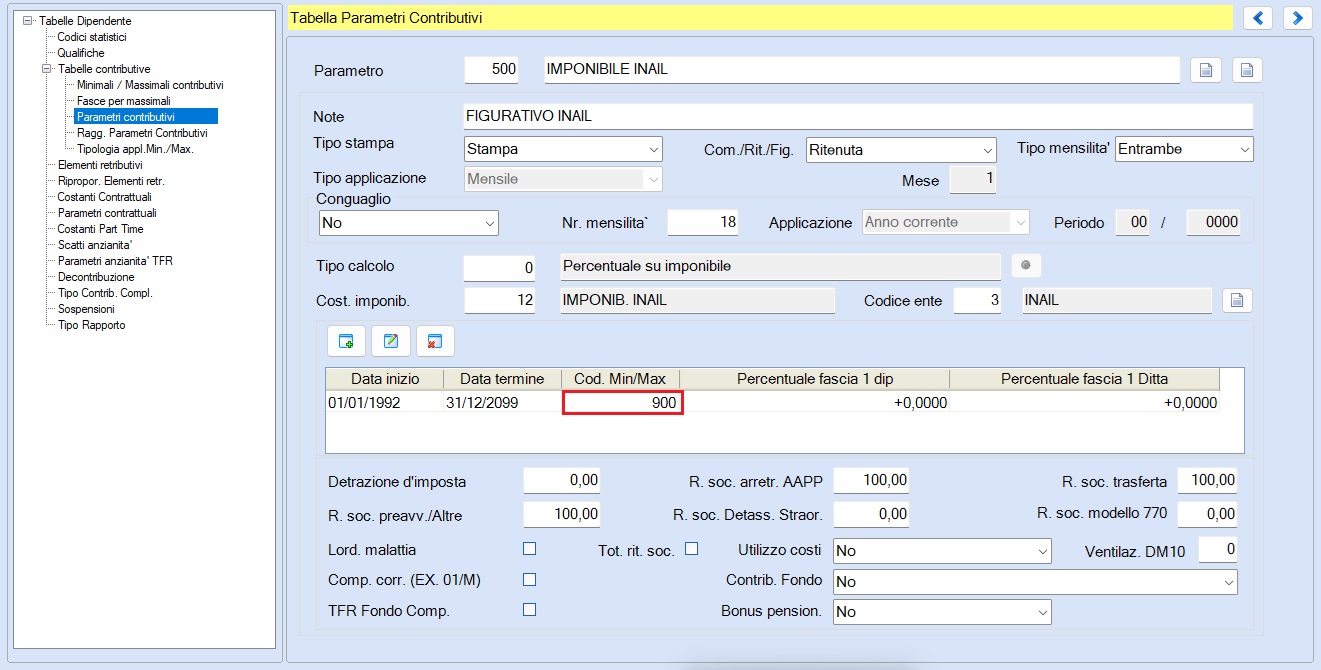Click Data inizio column header

click(x=384, y=379)
